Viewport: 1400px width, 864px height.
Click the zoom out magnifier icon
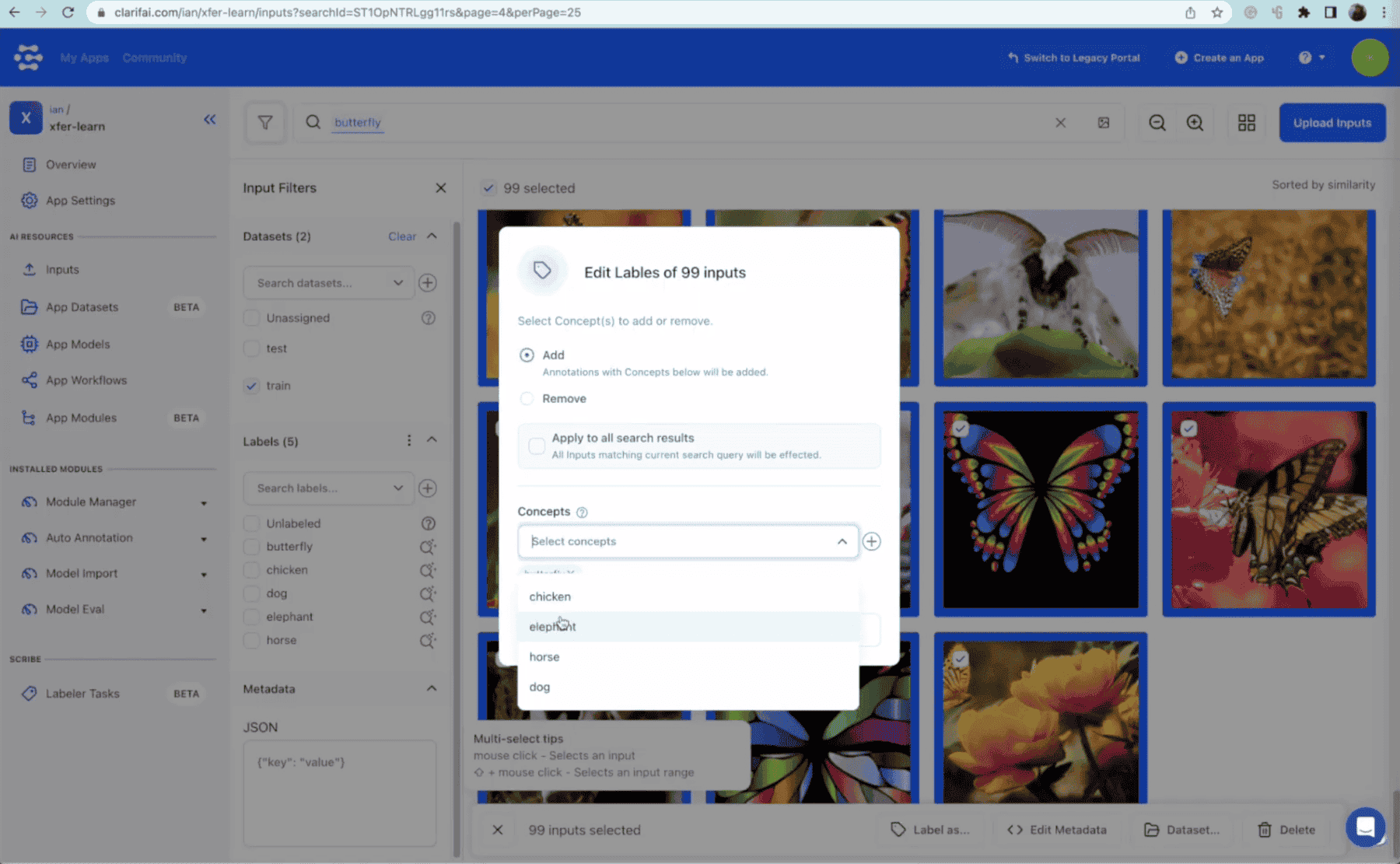pos(1157,123)
